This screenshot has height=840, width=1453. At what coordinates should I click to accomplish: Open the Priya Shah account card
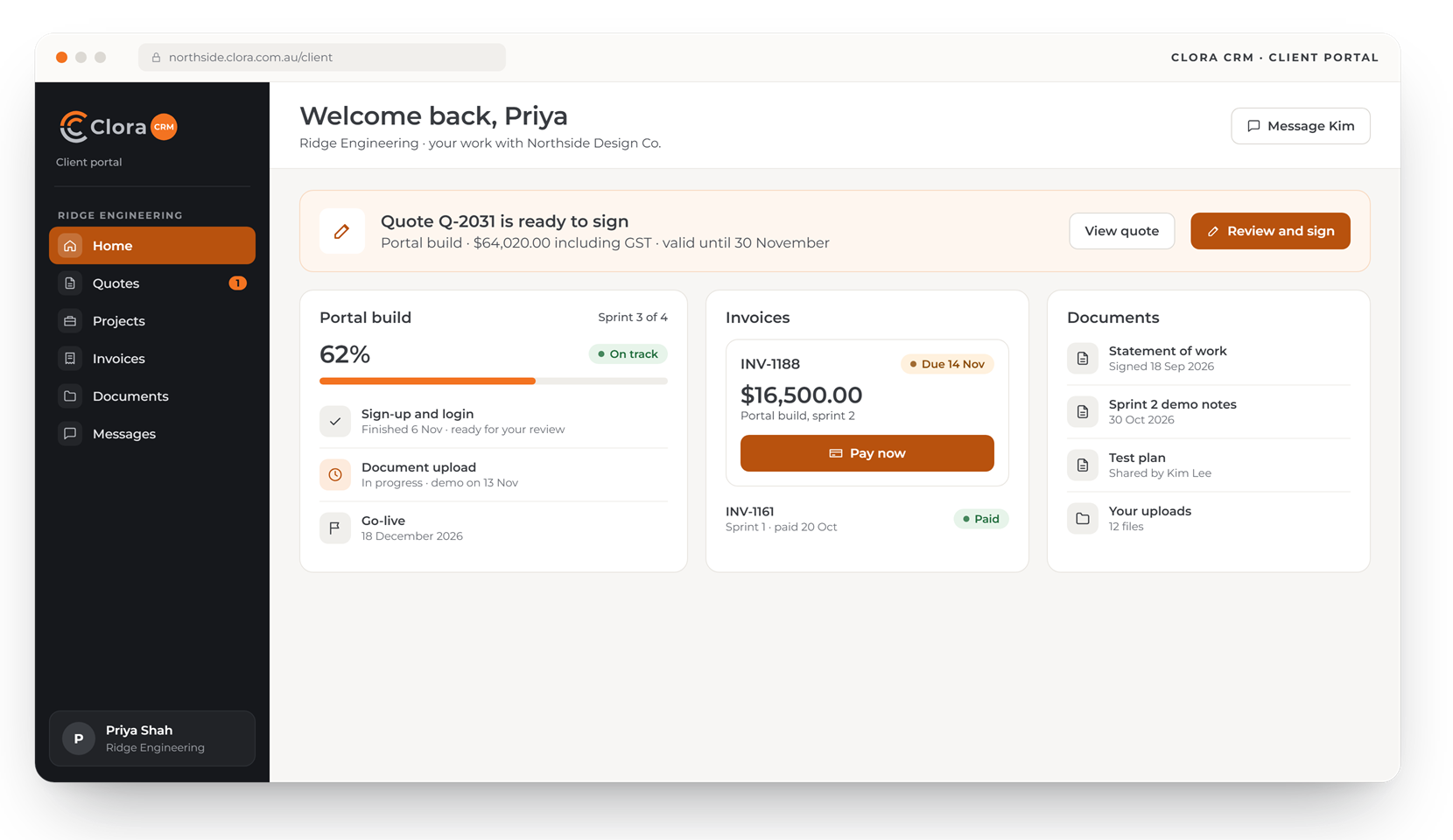click(x=152, y=738)
